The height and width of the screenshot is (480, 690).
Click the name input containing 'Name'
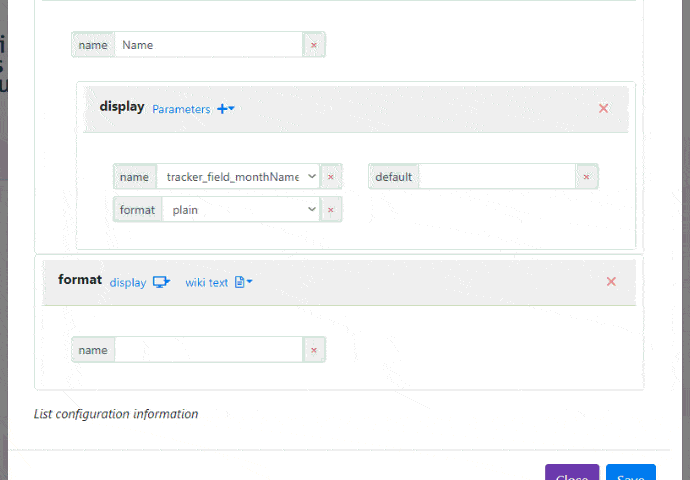click(209, 45)
